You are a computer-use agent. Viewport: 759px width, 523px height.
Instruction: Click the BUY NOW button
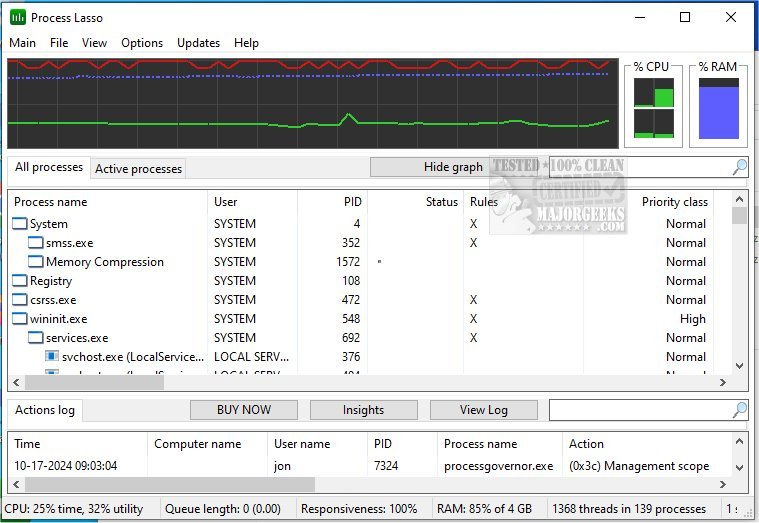244,410
